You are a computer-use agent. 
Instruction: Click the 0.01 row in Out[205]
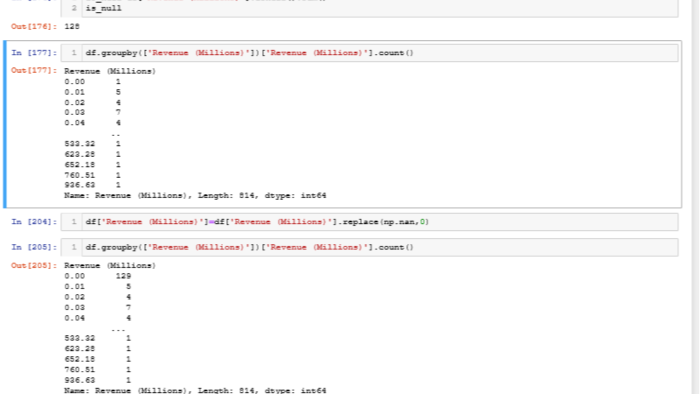pyautogui.click(x=97, y=287)
